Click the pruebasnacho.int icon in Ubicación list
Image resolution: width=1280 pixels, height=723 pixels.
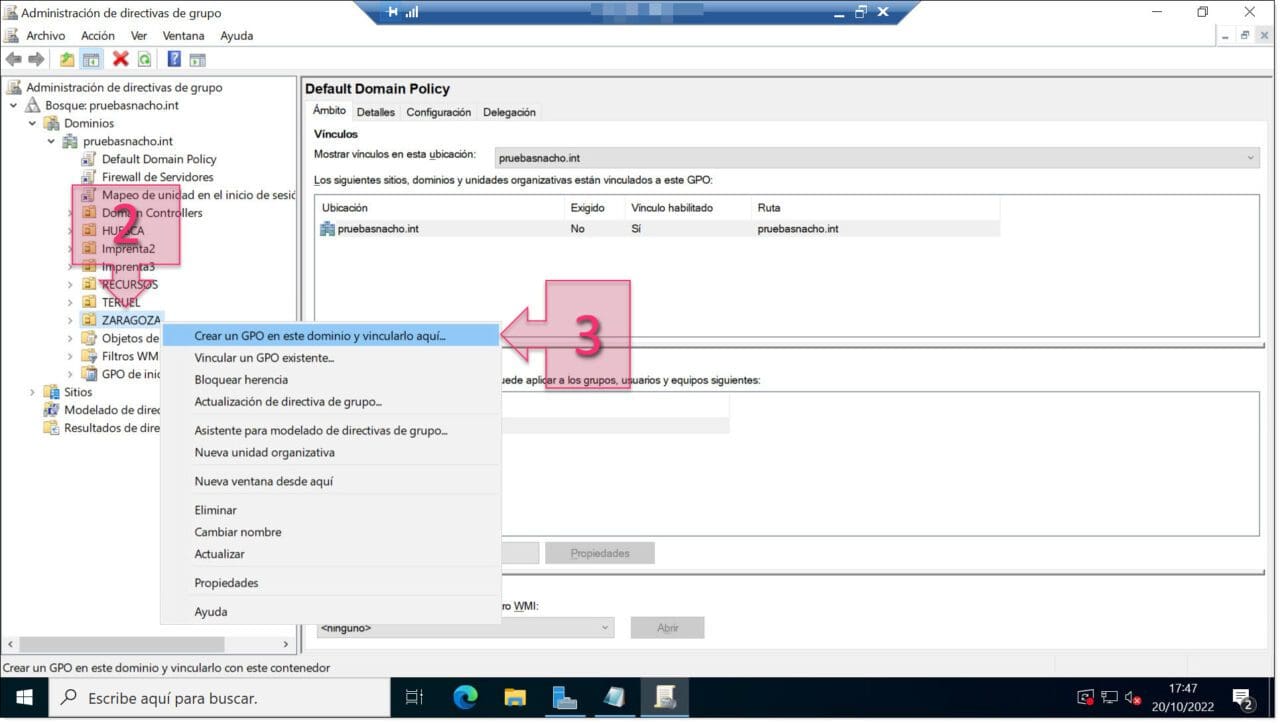pos(327,229)
